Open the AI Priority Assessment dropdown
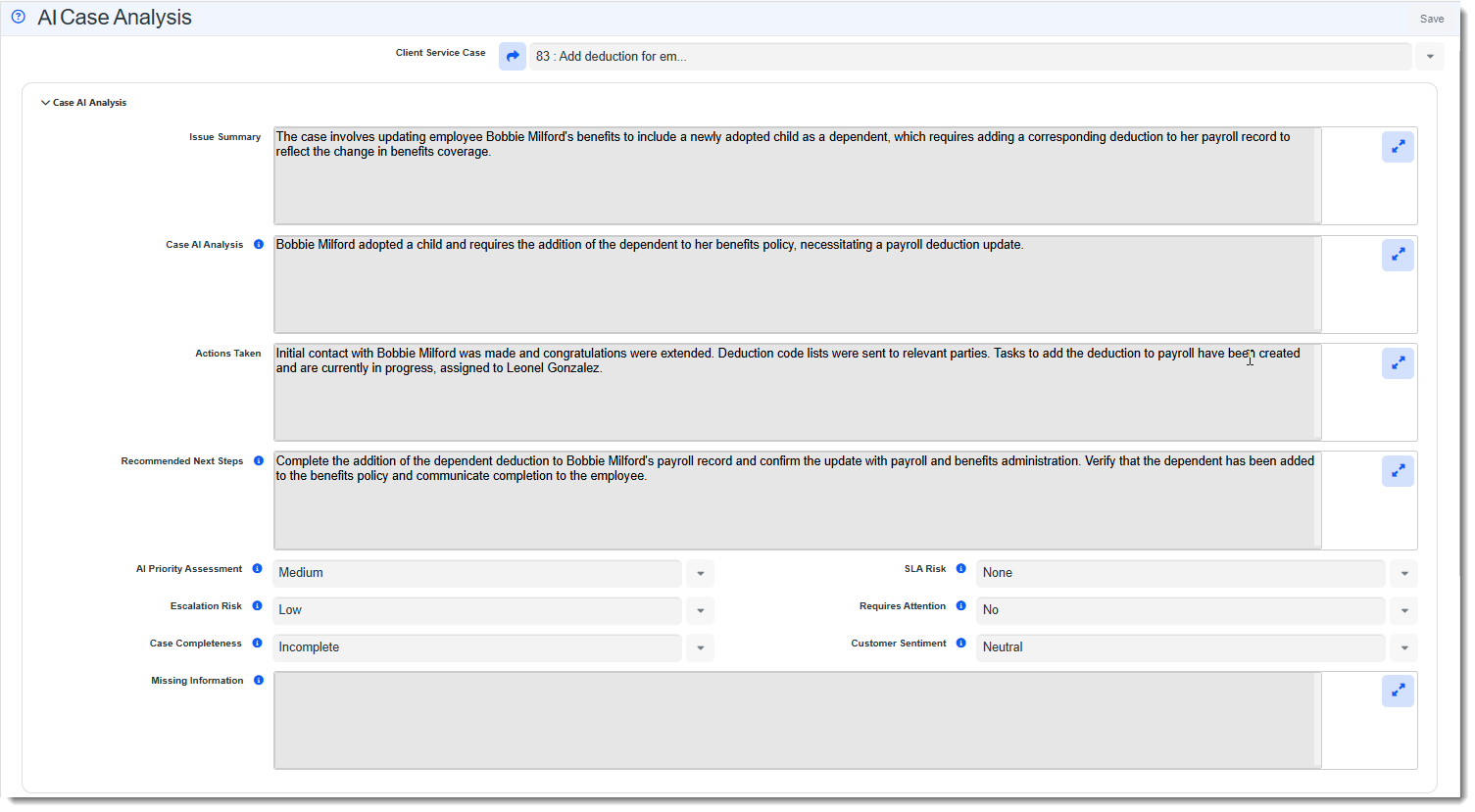Screen dimensions: 1475x812 (x=700, y=573)
